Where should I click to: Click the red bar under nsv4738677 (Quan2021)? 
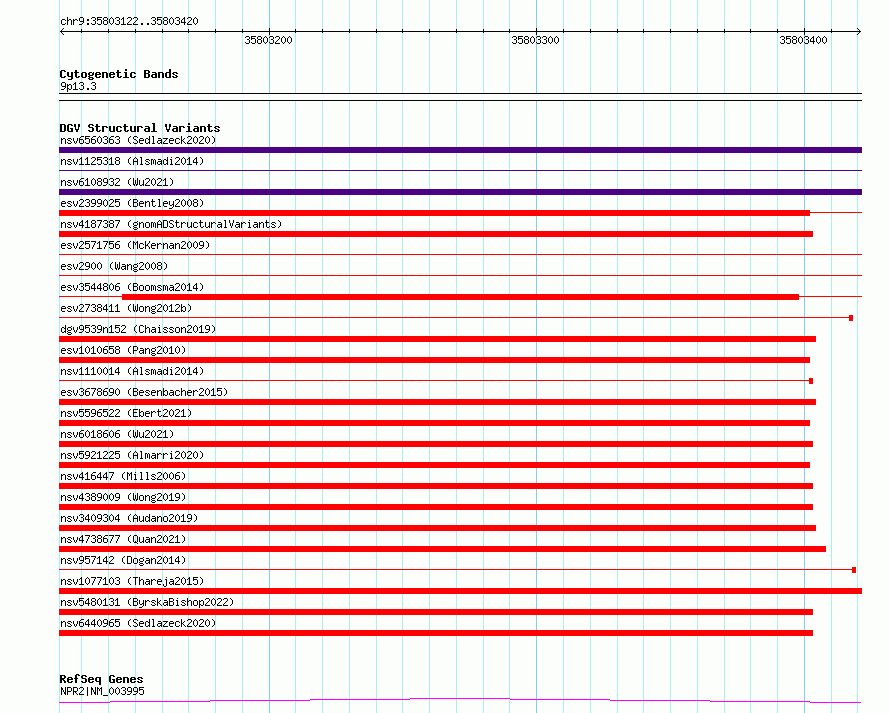[x=442, y=549]
